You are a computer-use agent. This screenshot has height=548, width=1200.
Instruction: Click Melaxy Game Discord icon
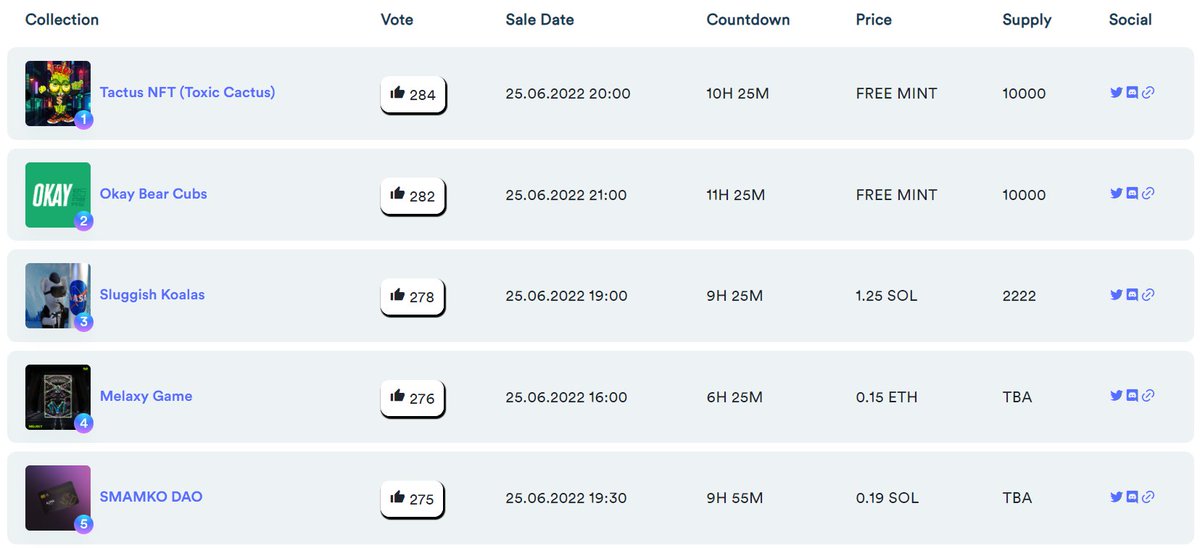(x=1132, y=396)
